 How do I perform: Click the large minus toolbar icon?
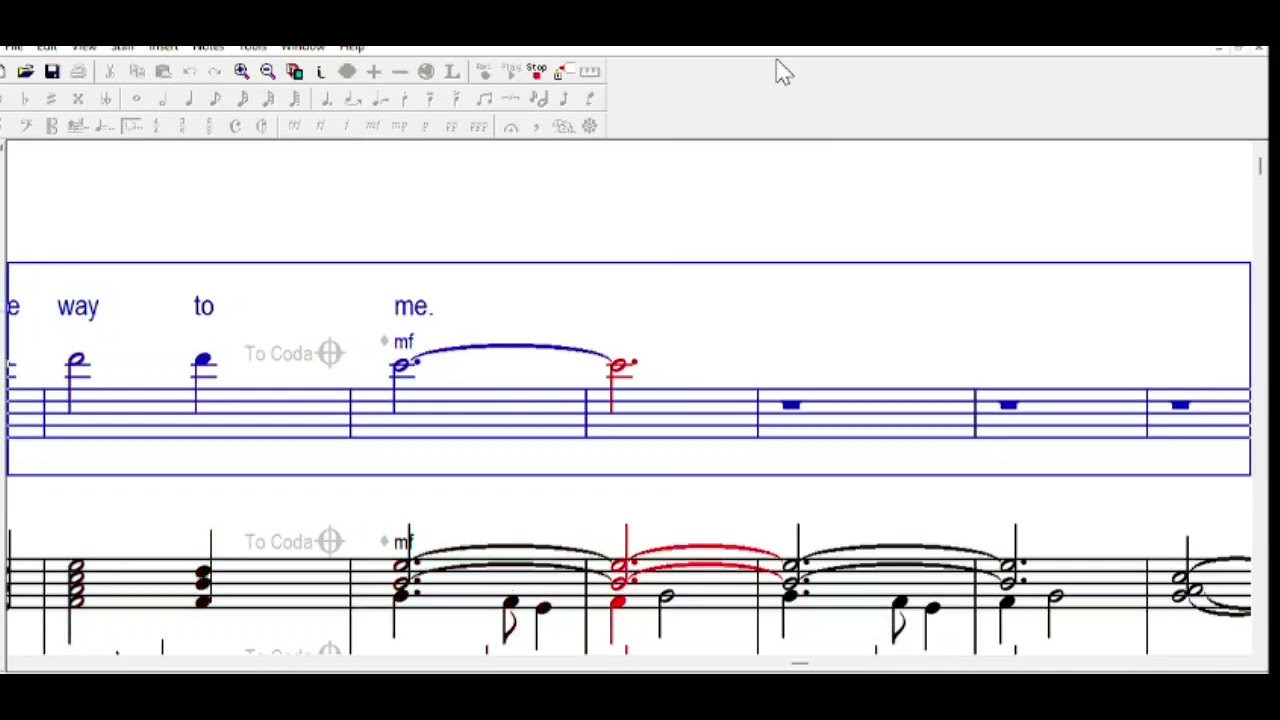[399, 72]
